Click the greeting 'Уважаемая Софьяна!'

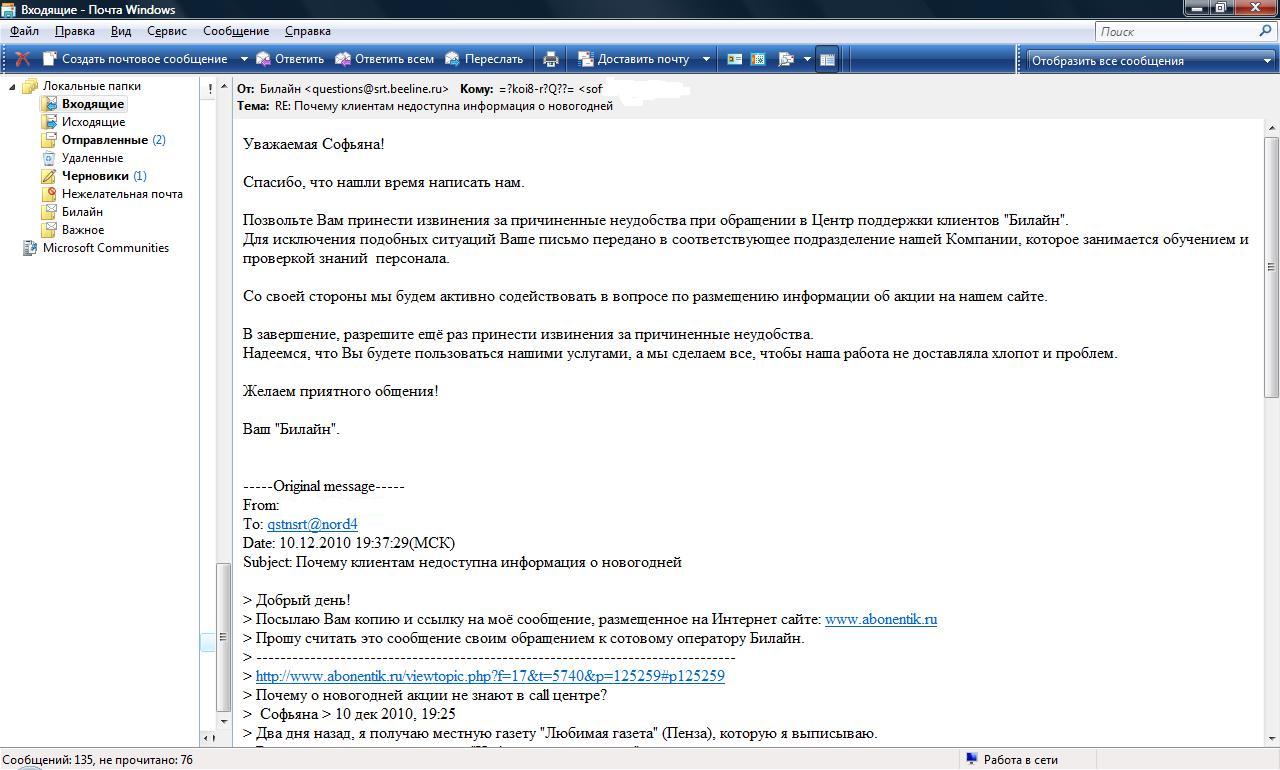tap(314, 144)
